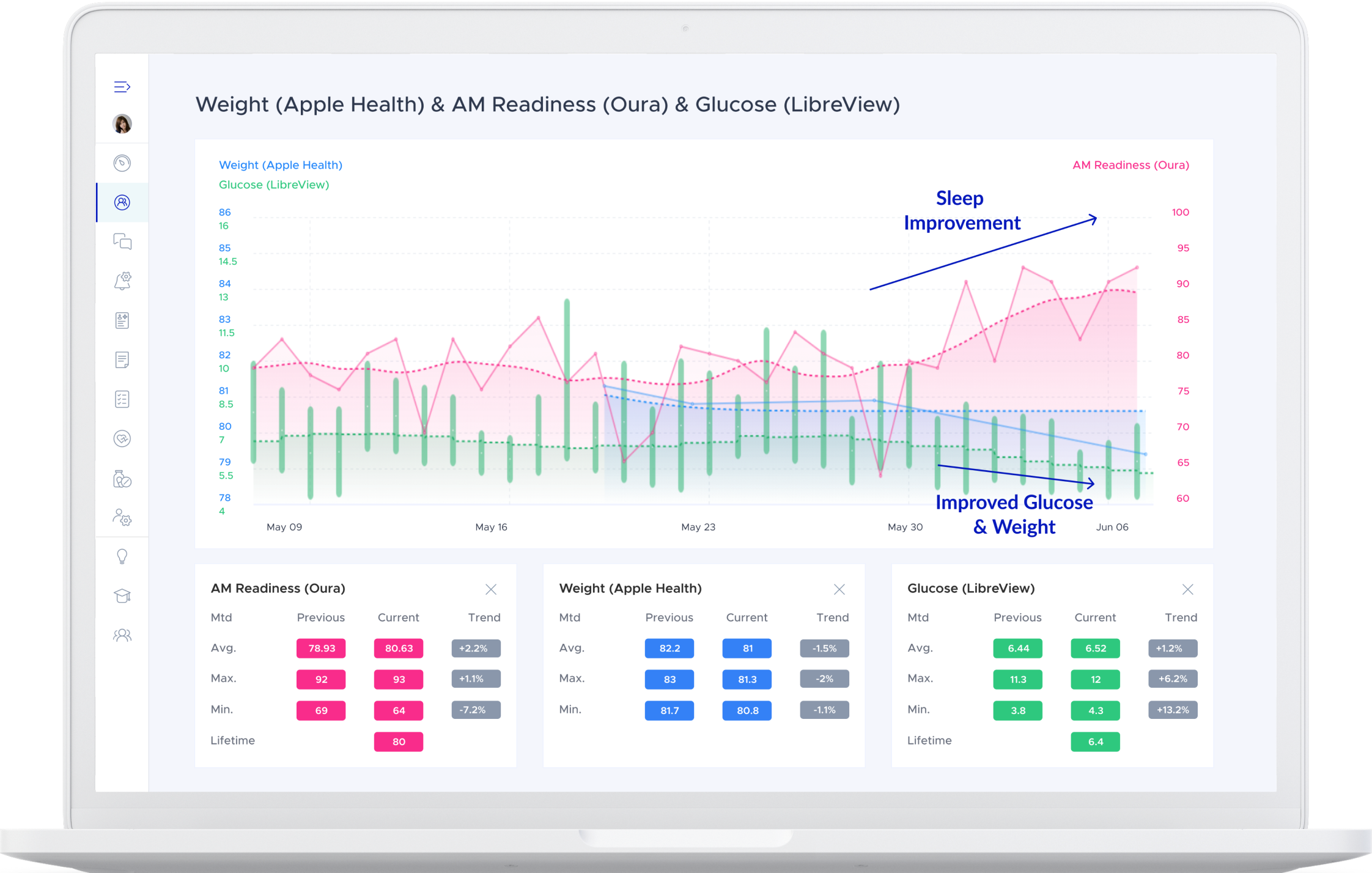Screen dimensions: 1372x873
Task: Open the notes document icon in the sidebar
Action: 122,359
